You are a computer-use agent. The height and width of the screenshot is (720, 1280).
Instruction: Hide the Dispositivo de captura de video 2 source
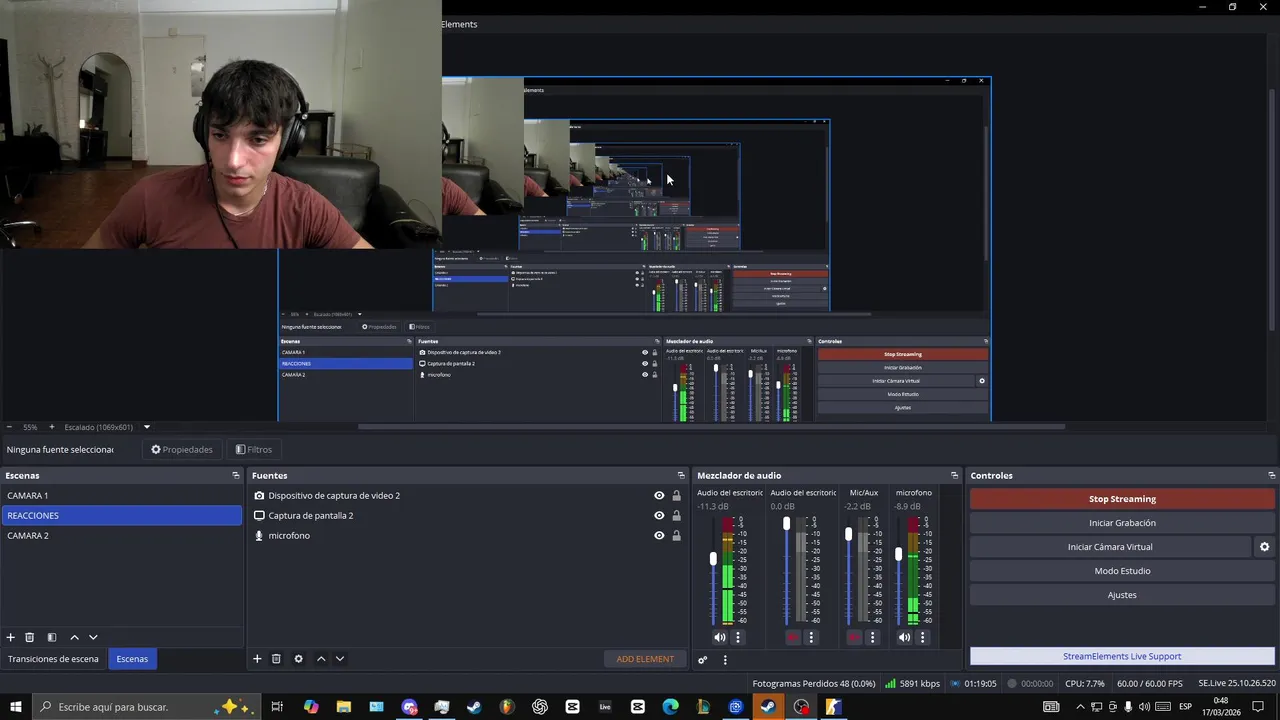coord(659,495)
